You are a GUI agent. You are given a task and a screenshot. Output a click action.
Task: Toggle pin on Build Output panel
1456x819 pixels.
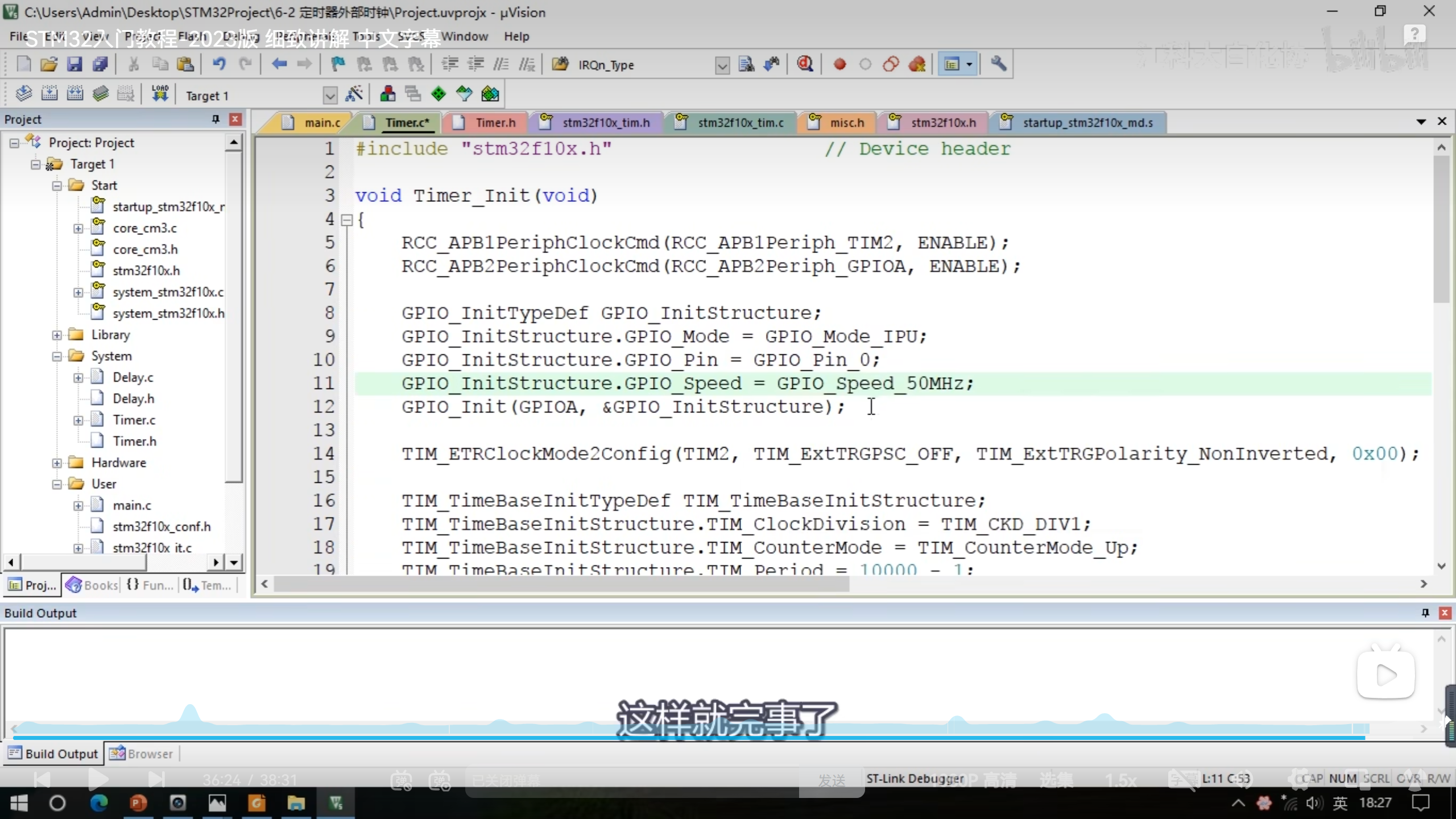[1425, 613]
